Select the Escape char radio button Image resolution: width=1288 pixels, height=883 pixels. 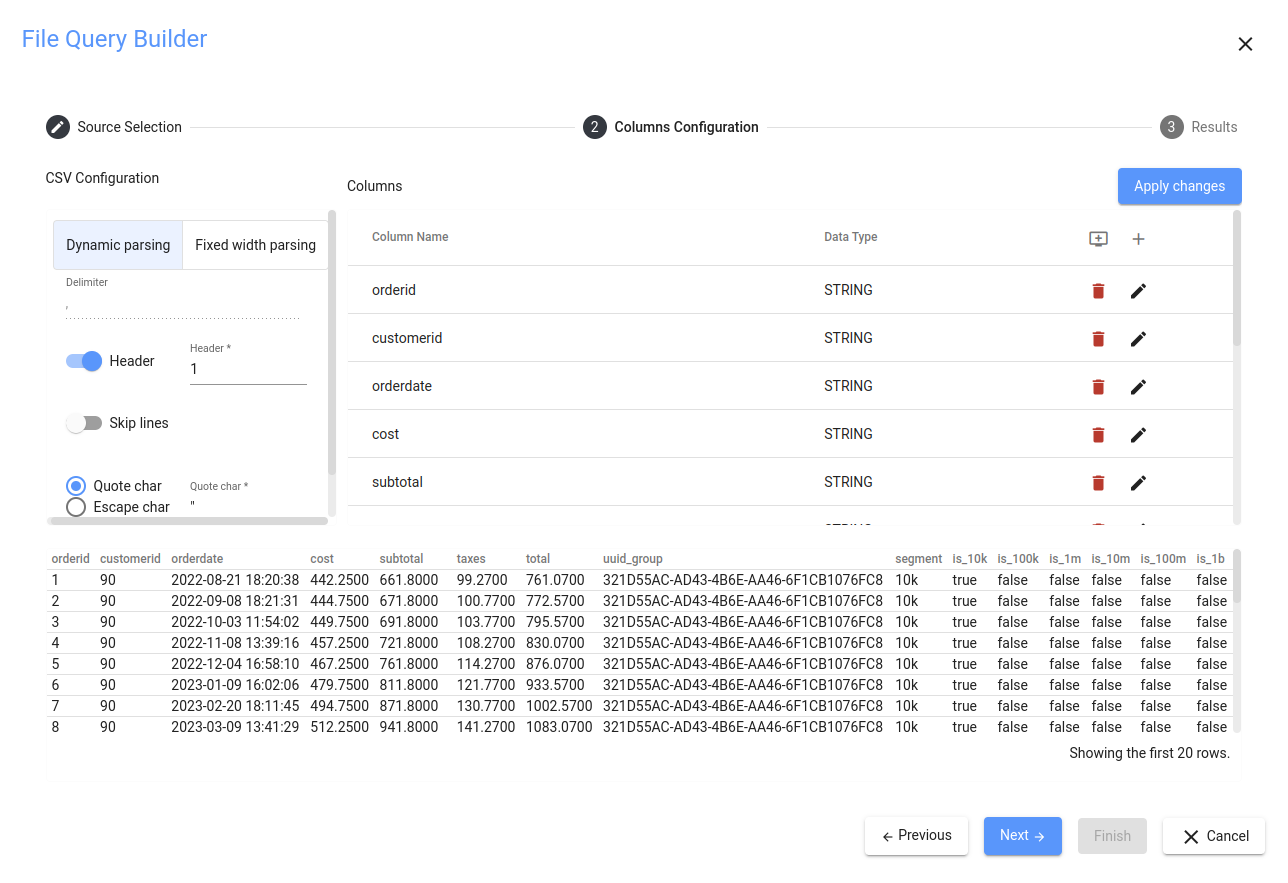point(76,507)
